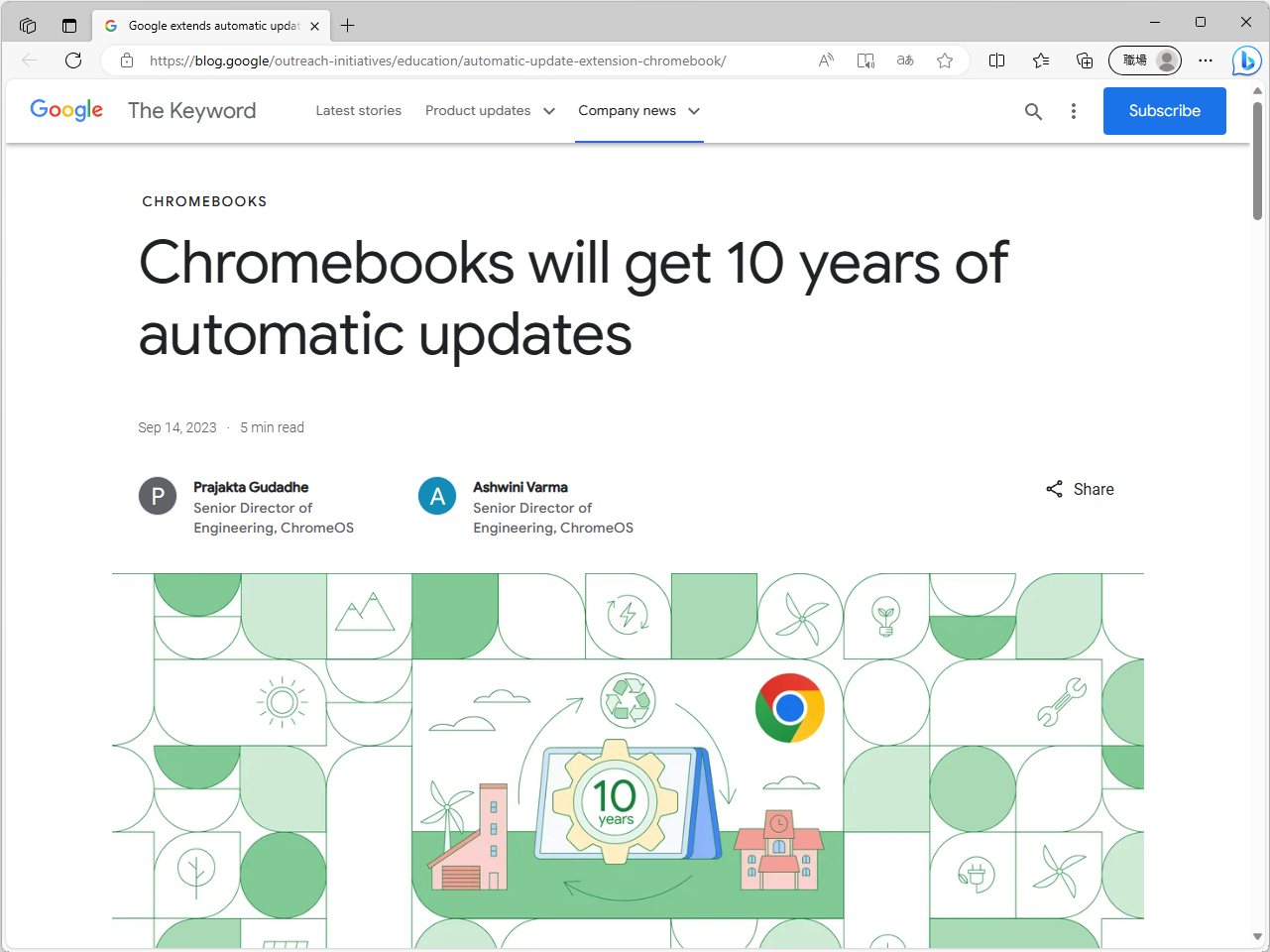Open the Keyword three-dot overflow menu
The height and width of the screenshot is (952, 1270).
[x=1073, y=111]
